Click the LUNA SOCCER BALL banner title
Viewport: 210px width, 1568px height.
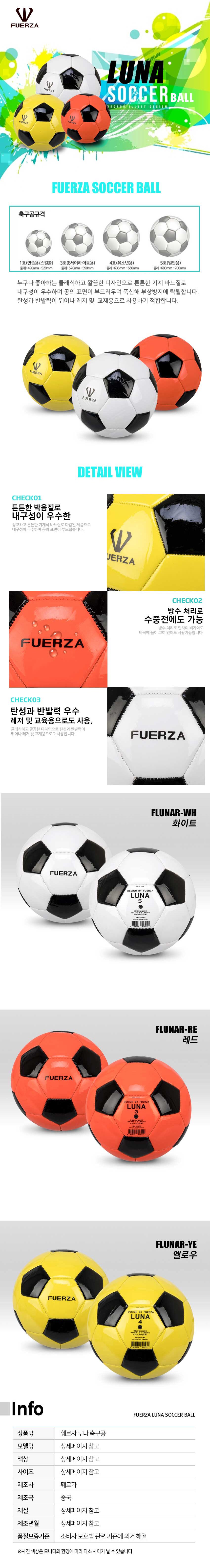[149, 82]
